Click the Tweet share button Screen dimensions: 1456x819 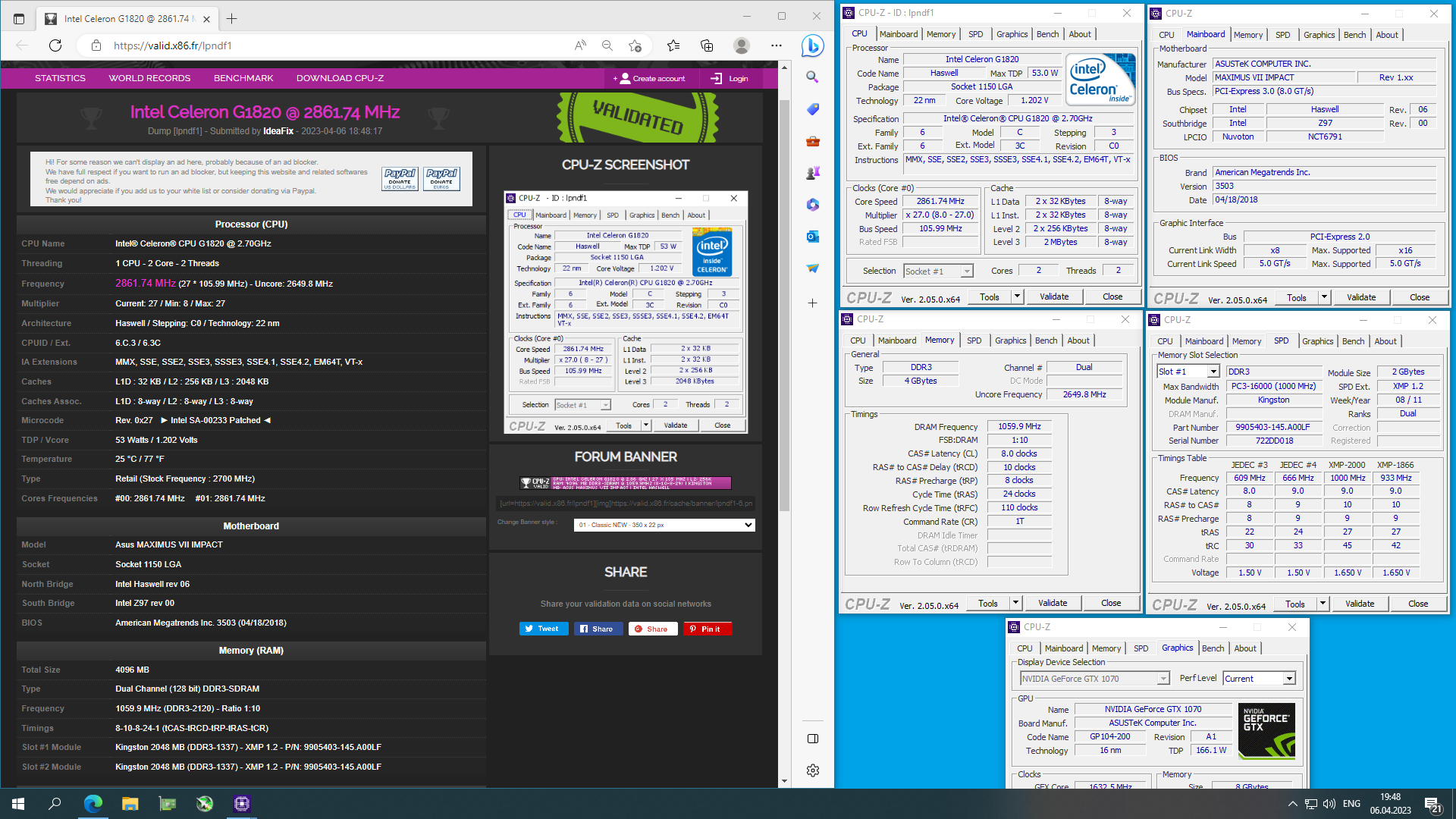click(x=543, y=629)
